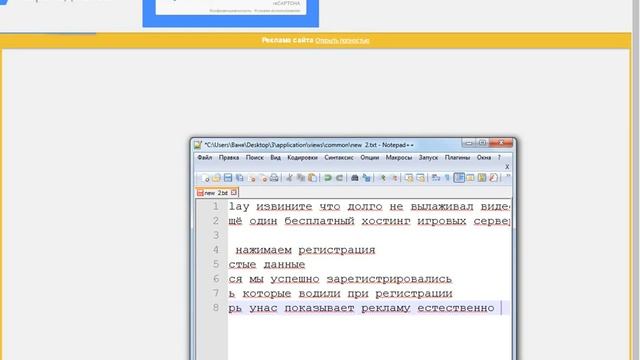Click line number 8 in the margin

216,307
